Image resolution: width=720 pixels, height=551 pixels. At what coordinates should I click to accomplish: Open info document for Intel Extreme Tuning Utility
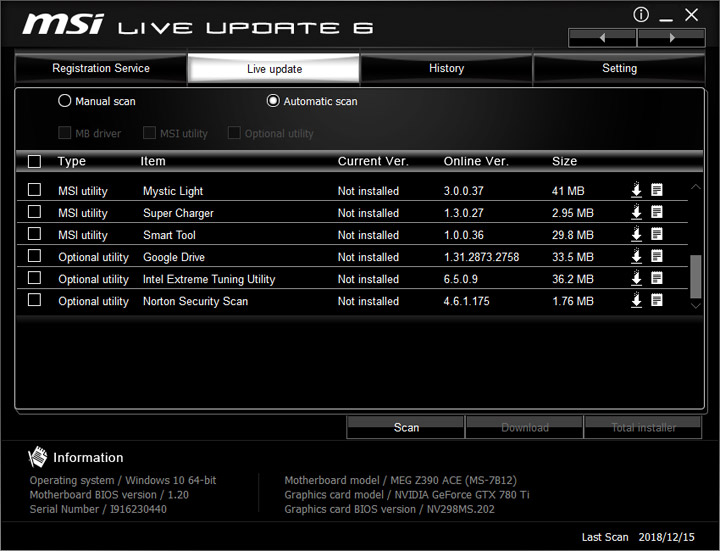coord(657,278)
